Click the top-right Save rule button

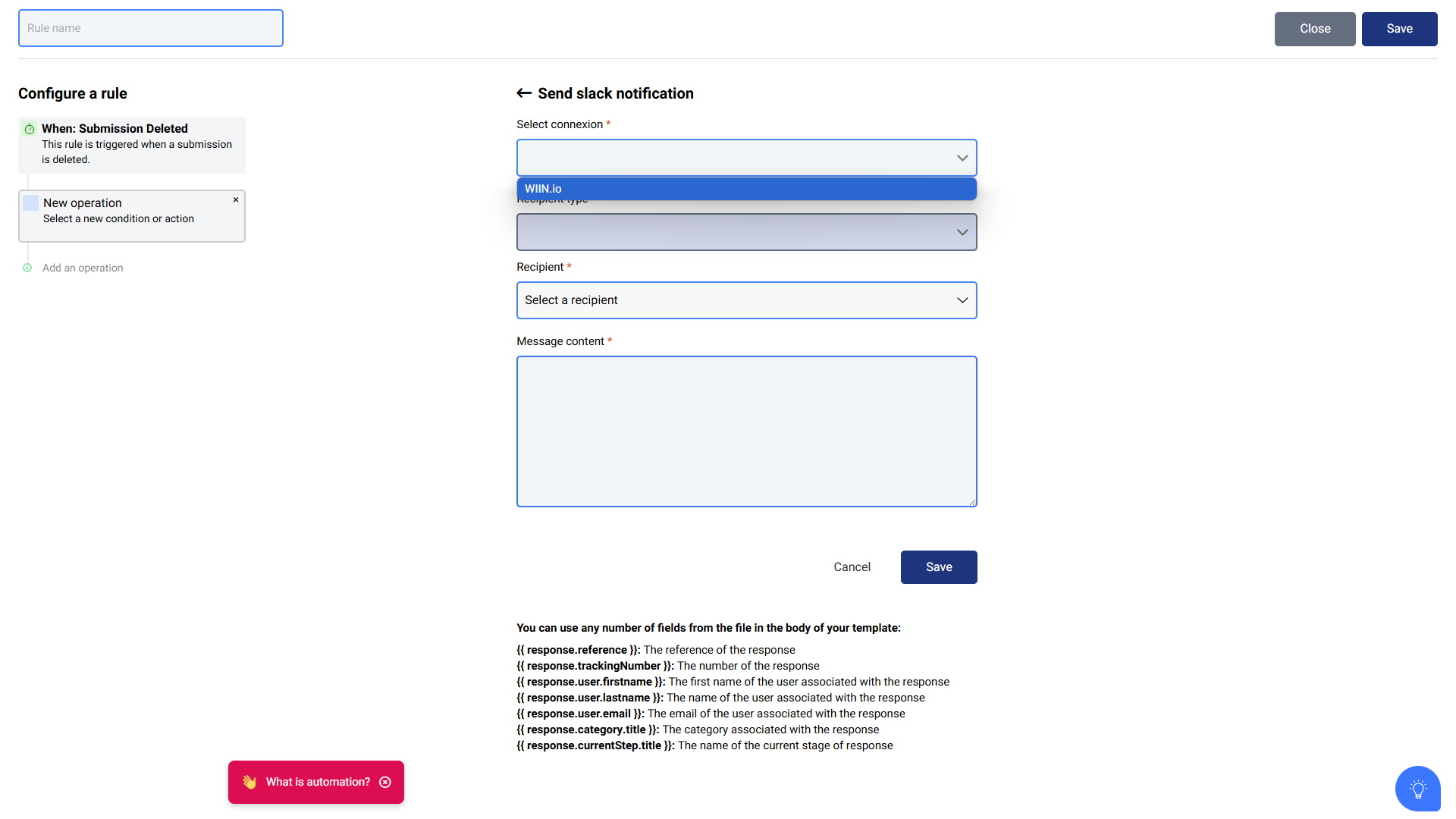1400,29
